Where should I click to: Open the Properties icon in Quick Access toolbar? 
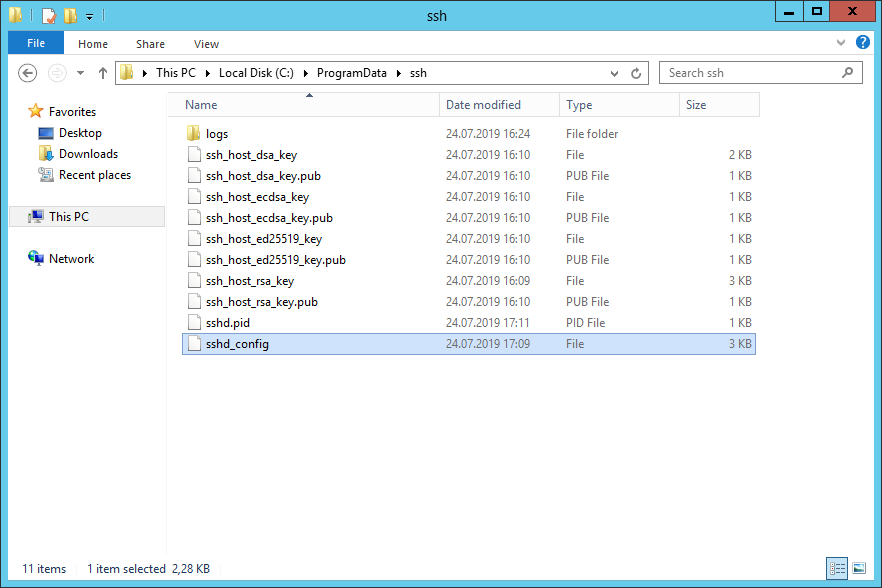pos(48,15)
